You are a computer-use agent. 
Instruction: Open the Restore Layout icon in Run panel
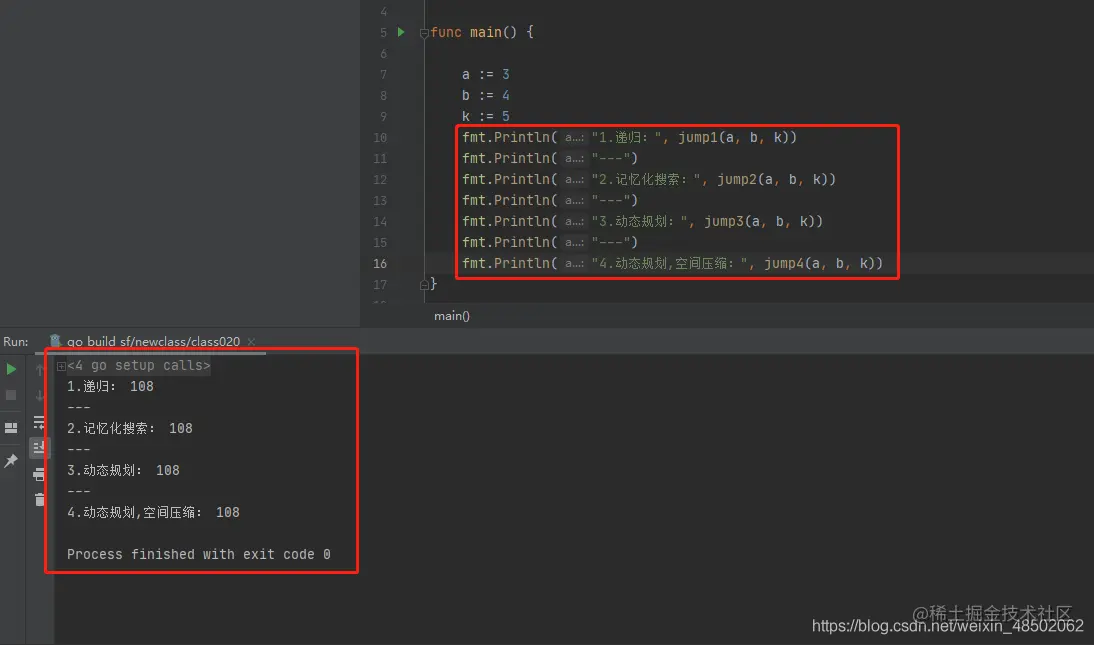pyautogui.click(x=11, y=428)
